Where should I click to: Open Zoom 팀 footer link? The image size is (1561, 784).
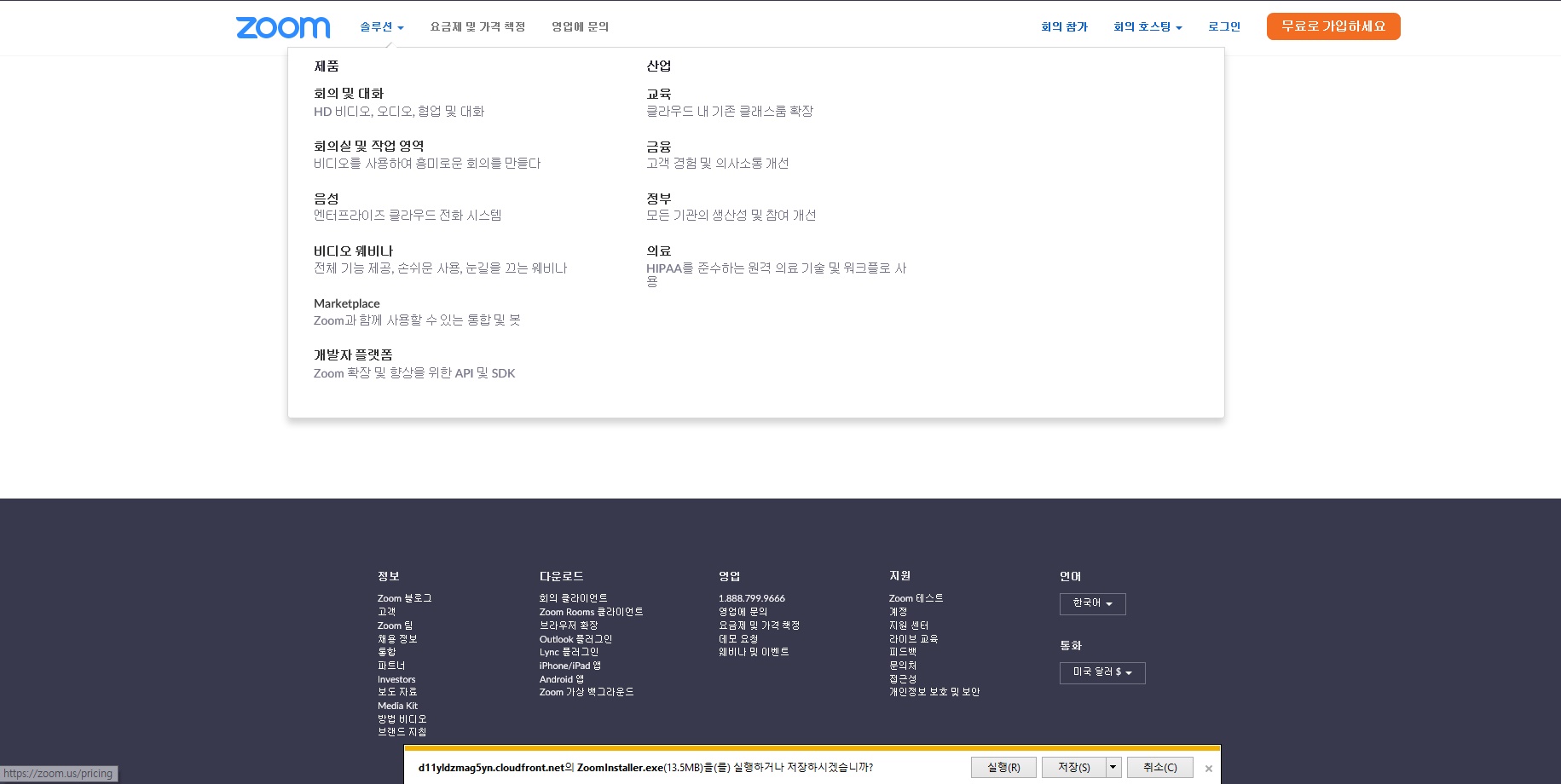pos(395,625)
